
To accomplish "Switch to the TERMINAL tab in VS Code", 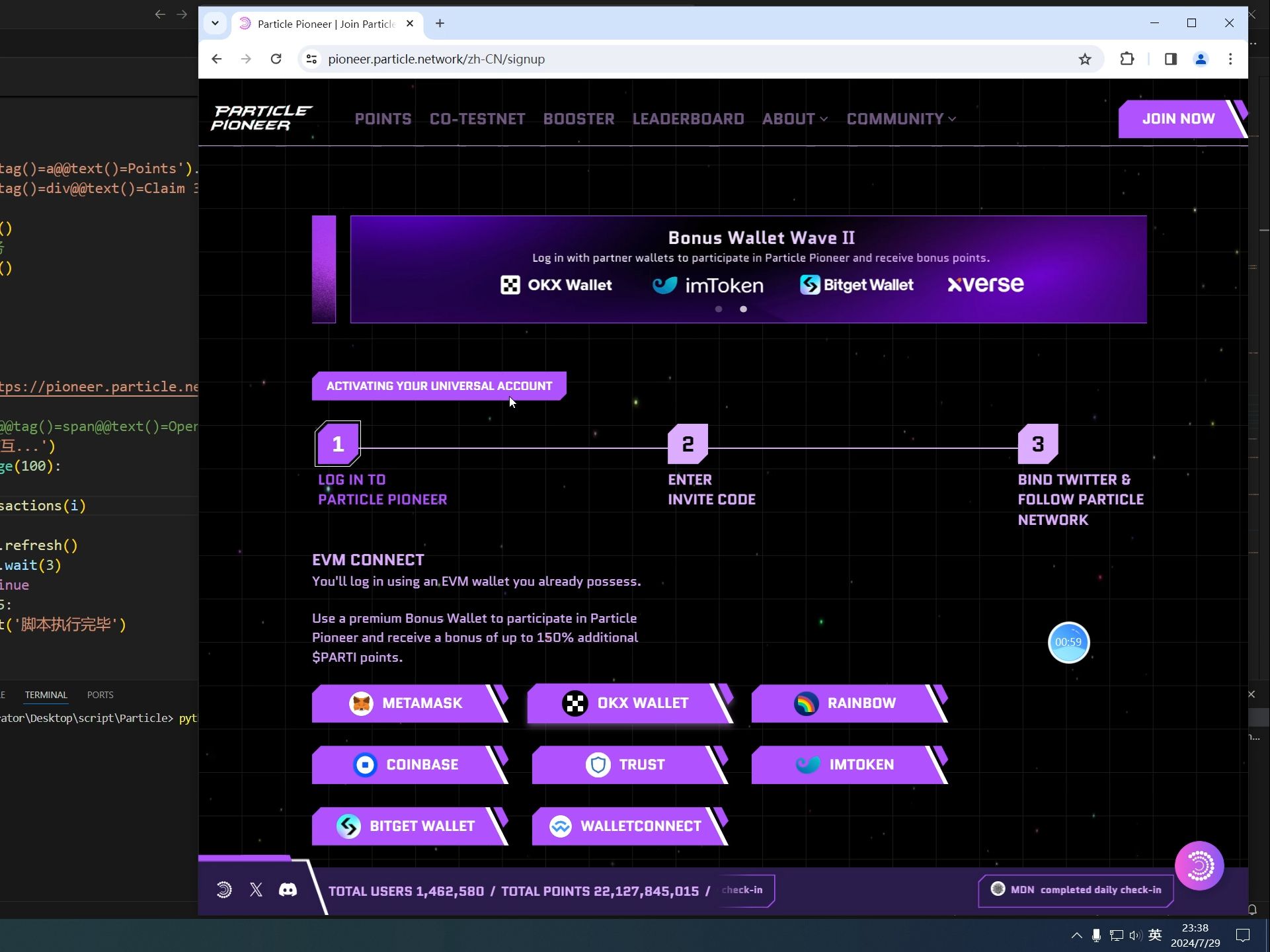I will click(x=46, y=695).
